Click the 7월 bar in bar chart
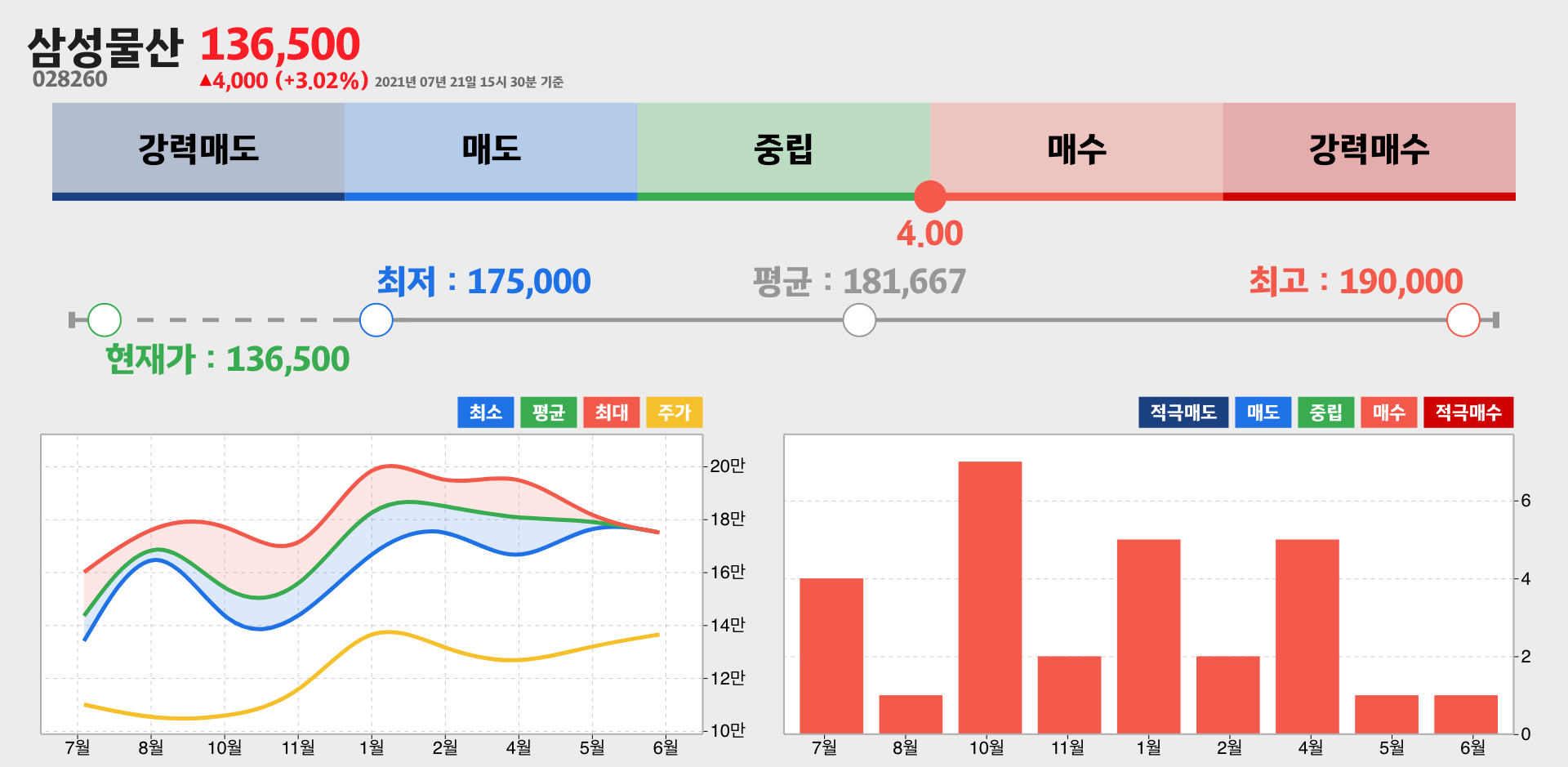Screen dimensions: 1568x767 (x=831, y=656)
